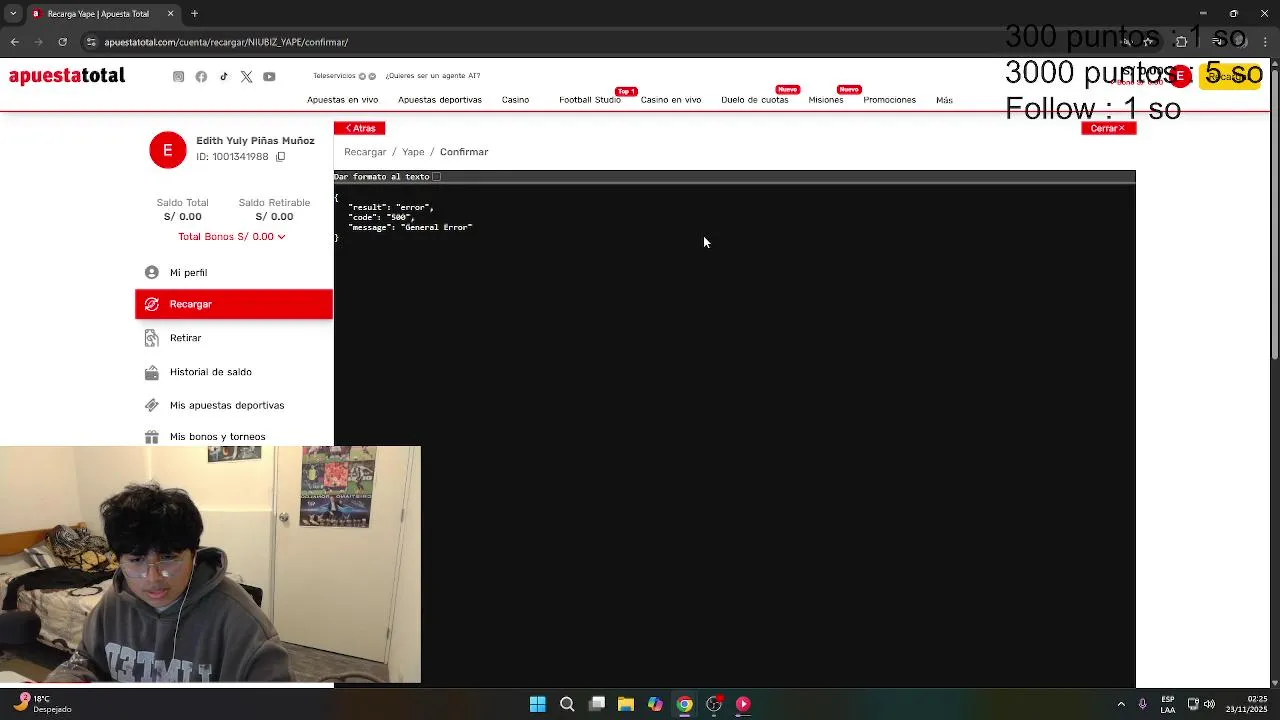This screenshot has height=720, width=1280.
Task: Click the pink play-button app in taskbar
Action: click(x=743, y=704)
